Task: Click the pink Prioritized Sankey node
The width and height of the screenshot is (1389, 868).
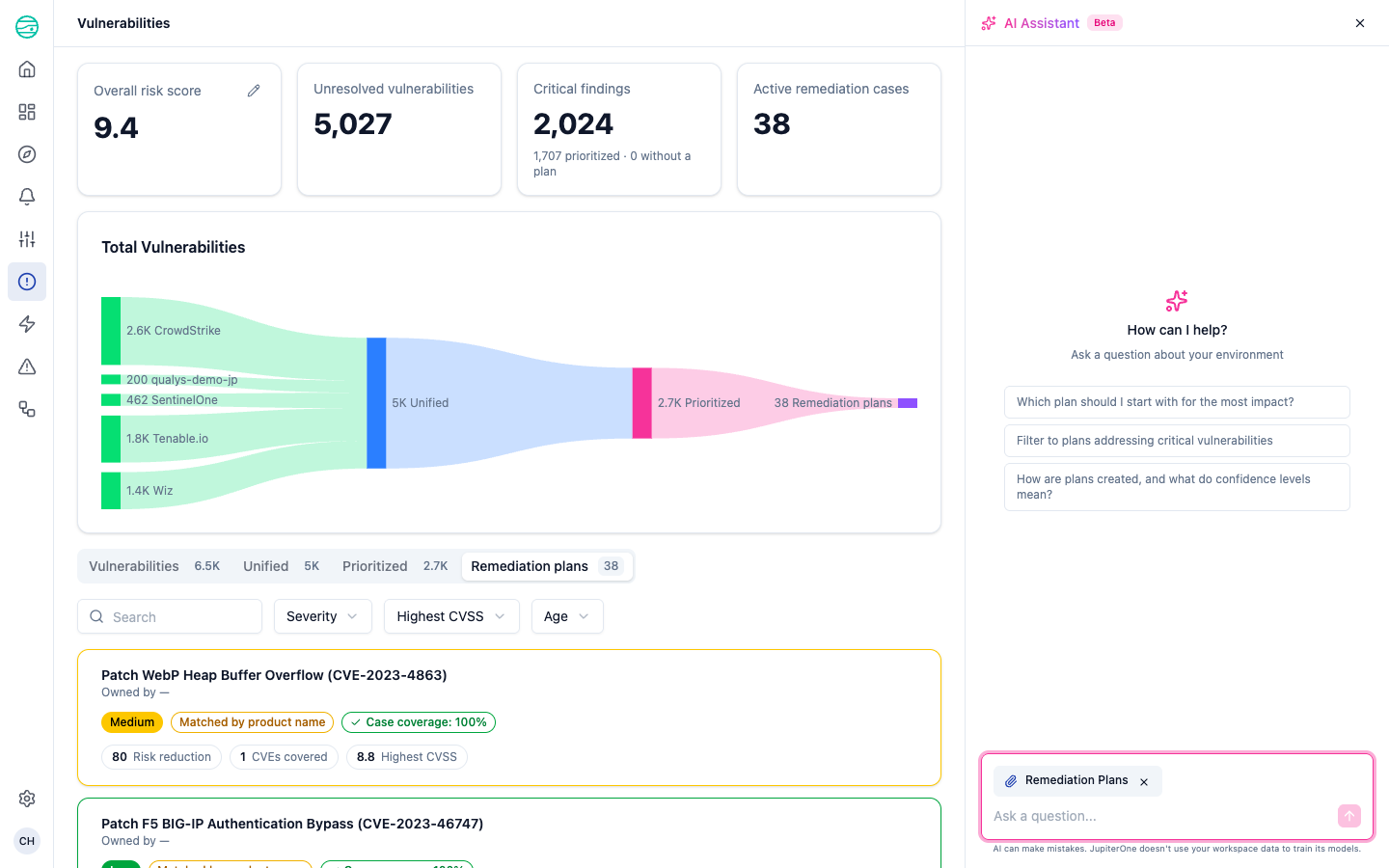Action: coord(641,403)
